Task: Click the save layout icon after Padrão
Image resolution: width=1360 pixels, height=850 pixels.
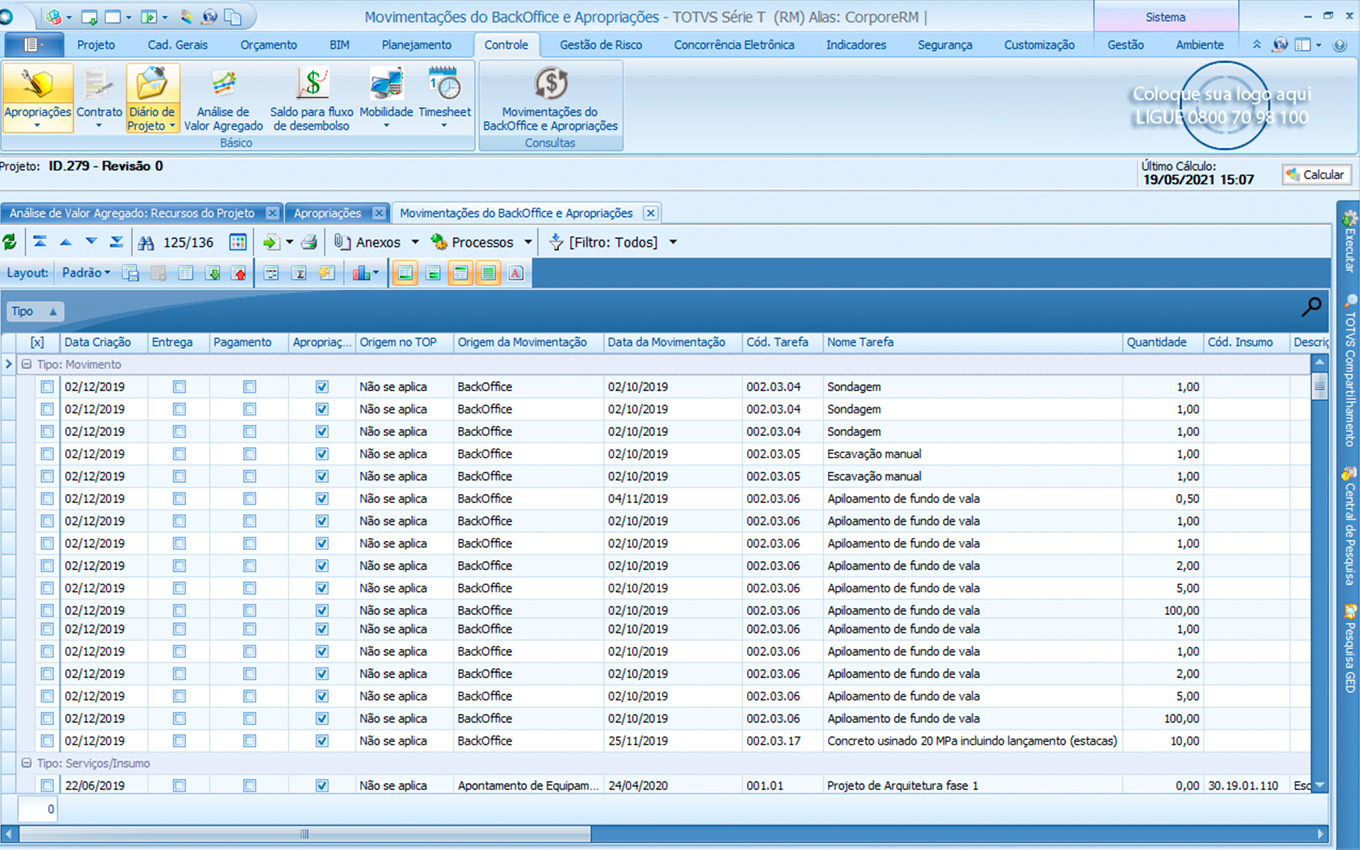Action: (x=130, y=273)
